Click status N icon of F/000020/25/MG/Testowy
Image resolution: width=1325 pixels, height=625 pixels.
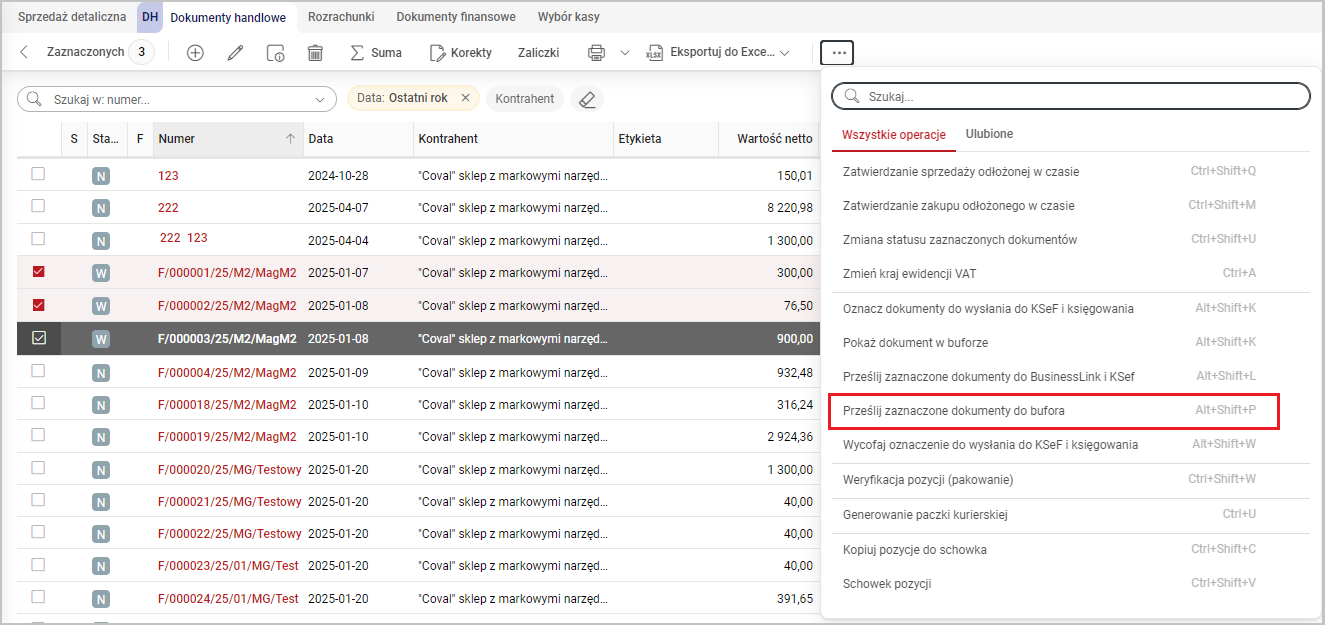point(100,470)
